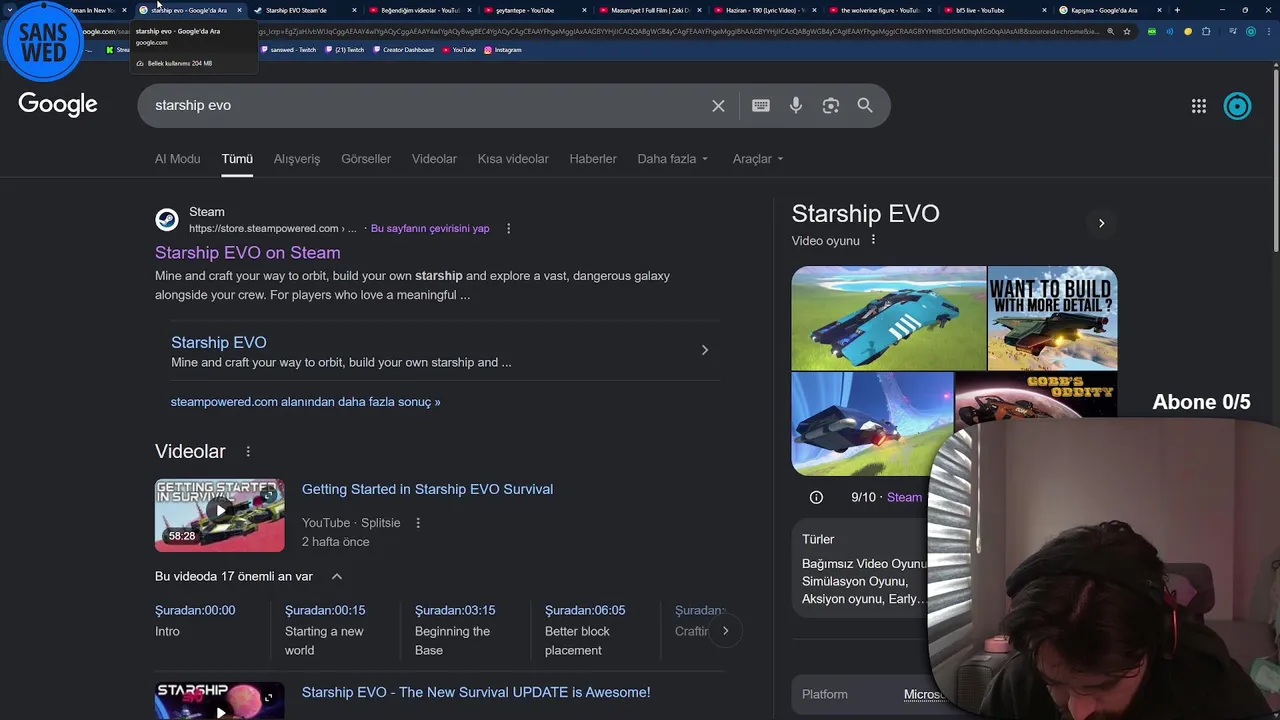The height and width of the screenshot is (720, 1280).
Task: Bookmark this page with the star icon
Action: 1127,31
